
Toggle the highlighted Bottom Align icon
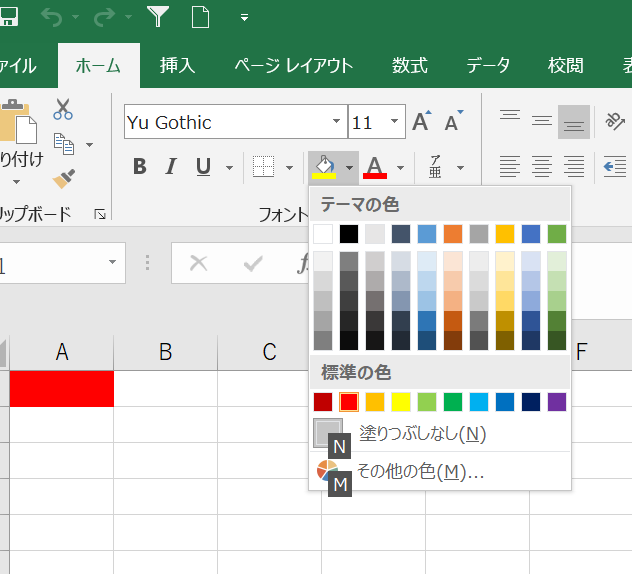tap(574, 122)
